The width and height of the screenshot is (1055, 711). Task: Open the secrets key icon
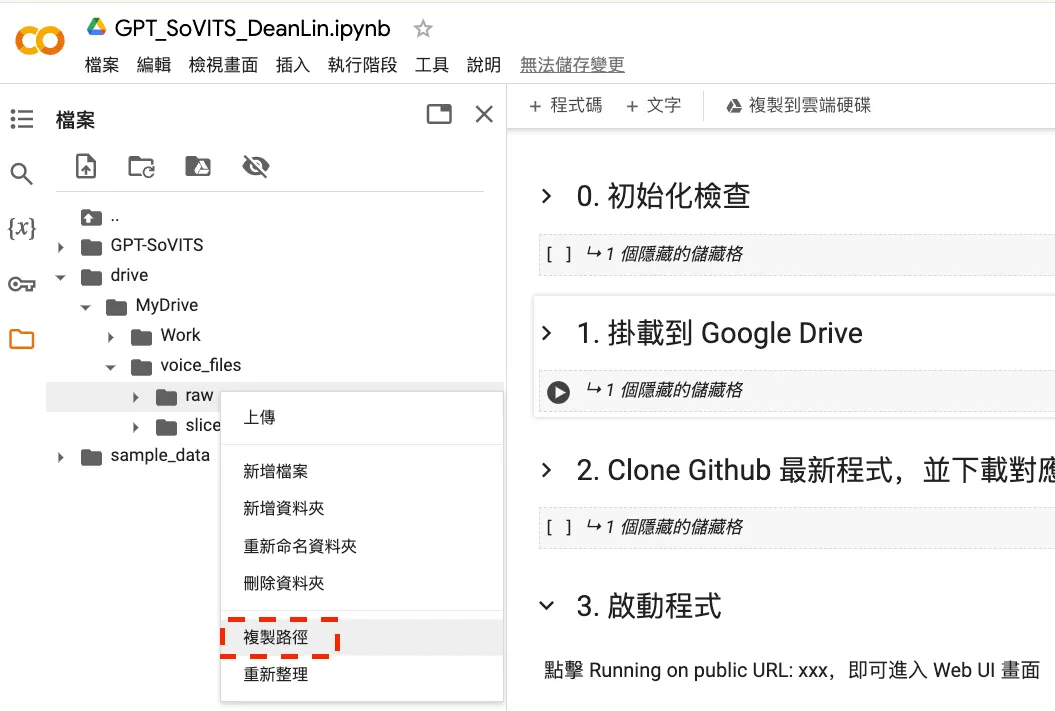[x=22, y=285]
